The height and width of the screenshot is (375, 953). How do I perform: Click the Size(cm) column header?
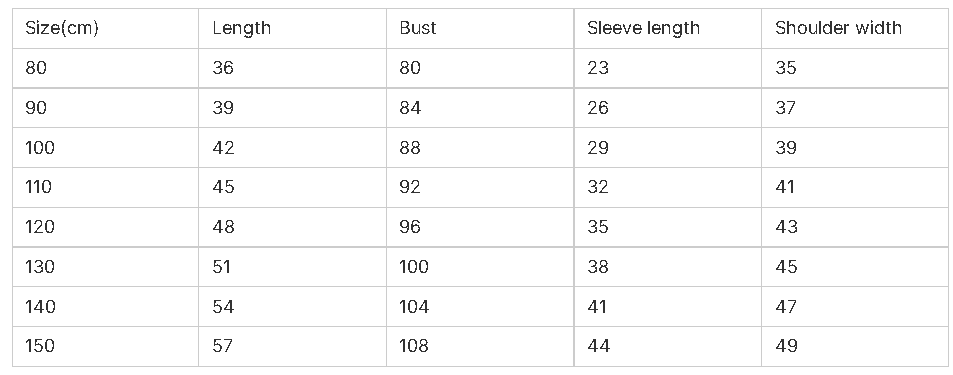point(105,29)
